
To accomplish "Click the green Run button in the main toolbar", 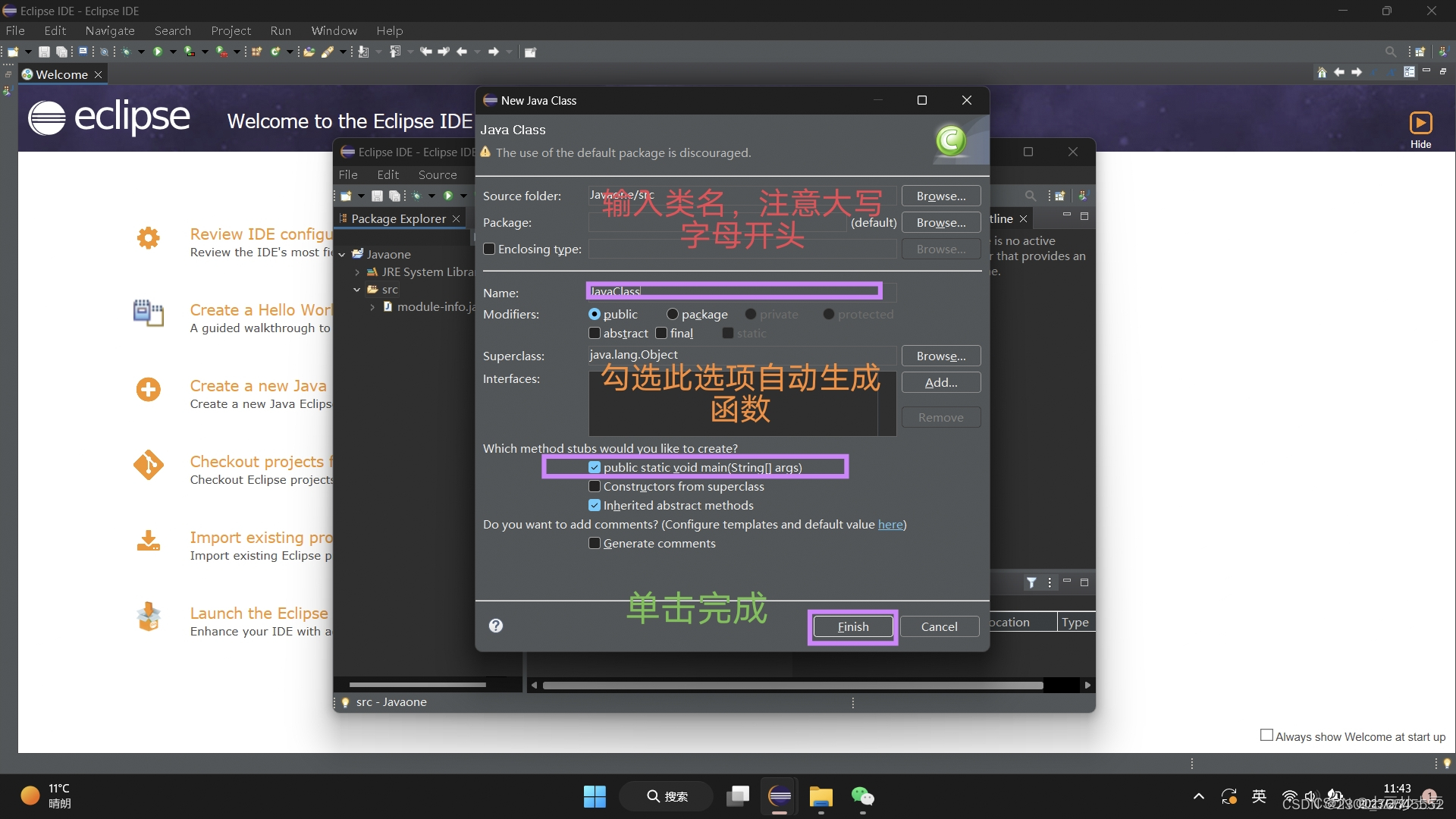I will (x=158, y=52).
